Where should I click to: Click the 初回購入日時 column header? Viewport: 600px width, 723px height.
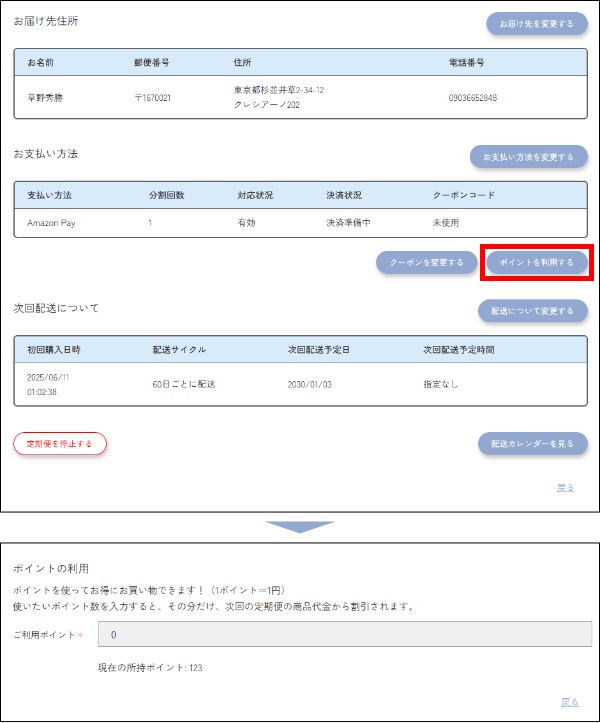(53, 350)
